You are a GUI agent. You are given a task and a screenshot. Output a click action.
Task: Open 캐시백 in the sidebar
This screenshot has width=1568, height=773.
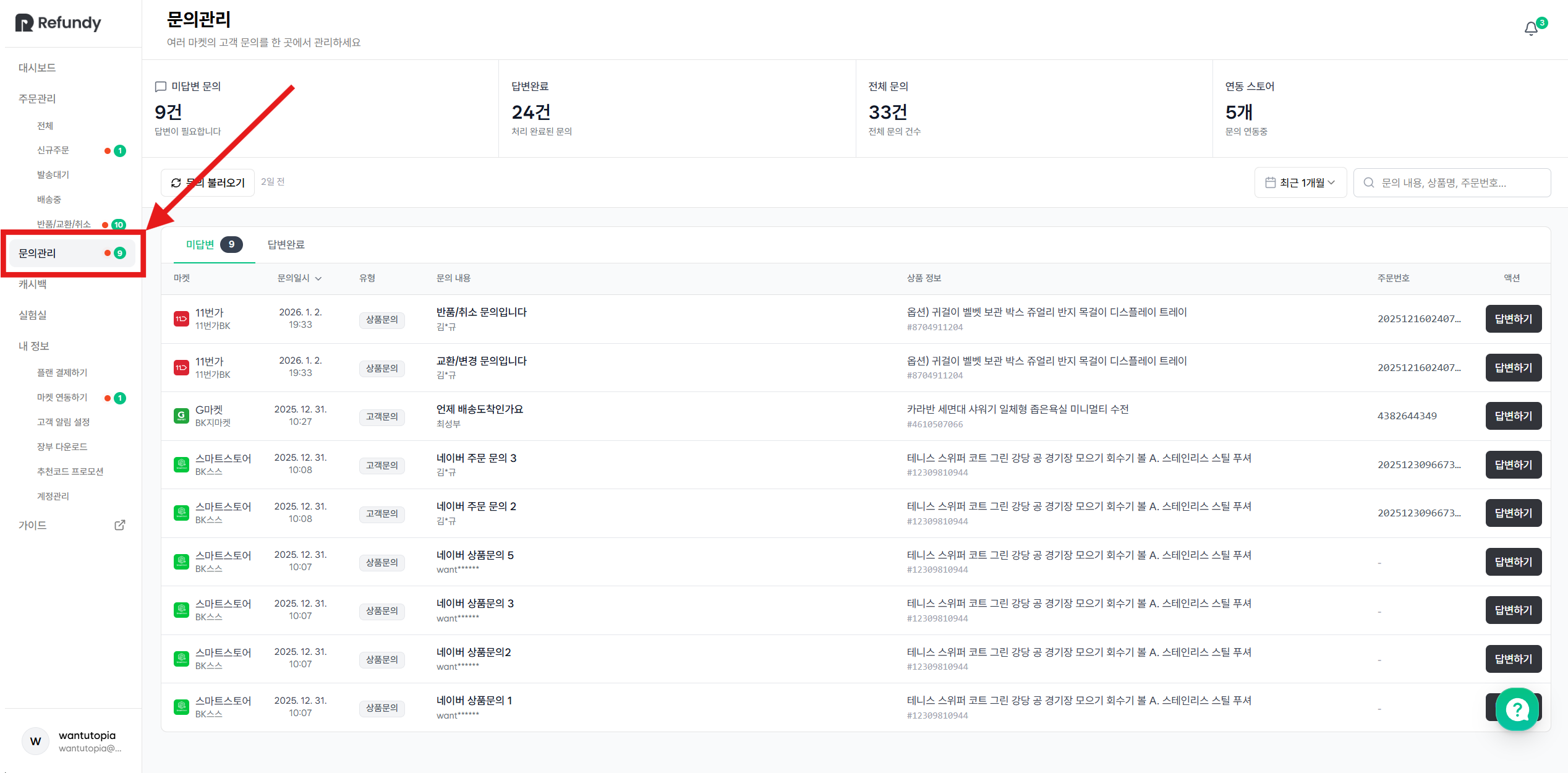[x=32, y=284]
